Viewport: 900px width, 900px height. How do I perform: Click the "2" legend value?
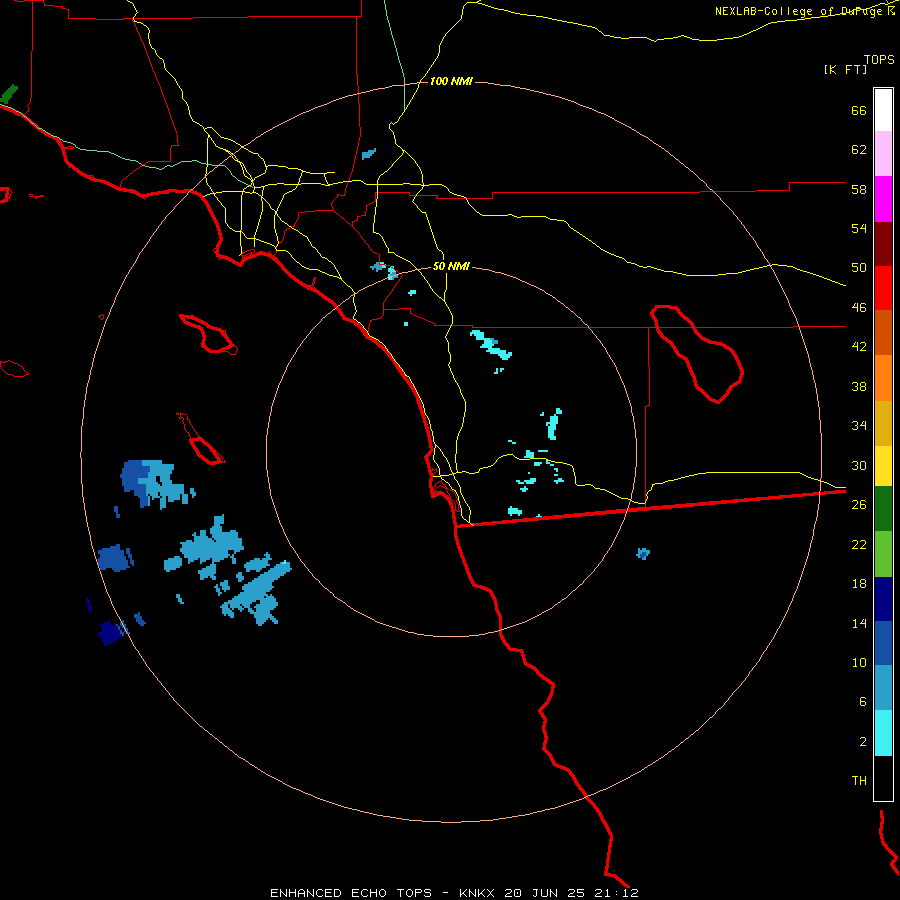863,742
